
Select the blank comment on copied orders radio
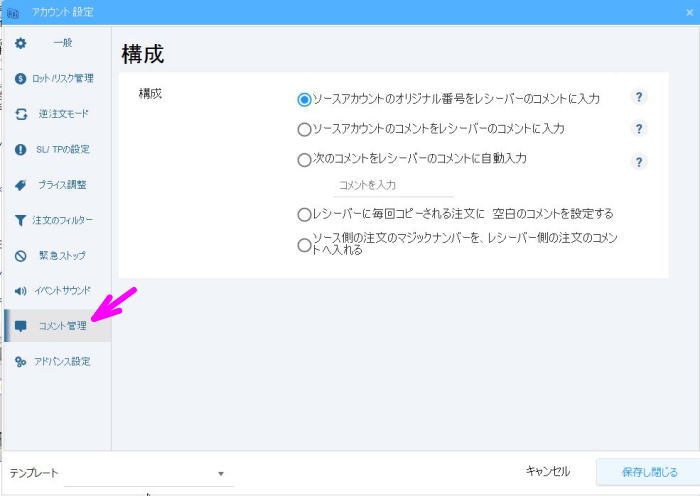(304, 215)
